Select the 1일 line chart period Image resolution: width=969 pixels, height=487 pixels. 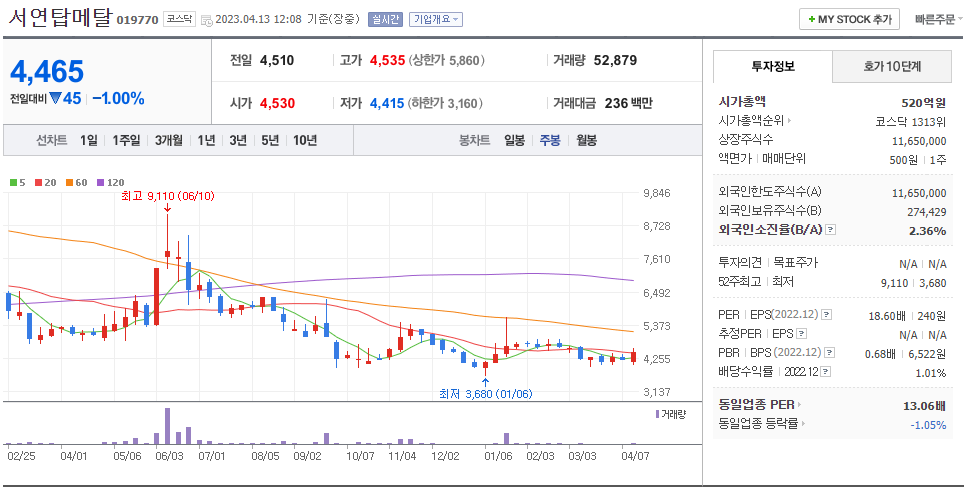coord(88,141)
